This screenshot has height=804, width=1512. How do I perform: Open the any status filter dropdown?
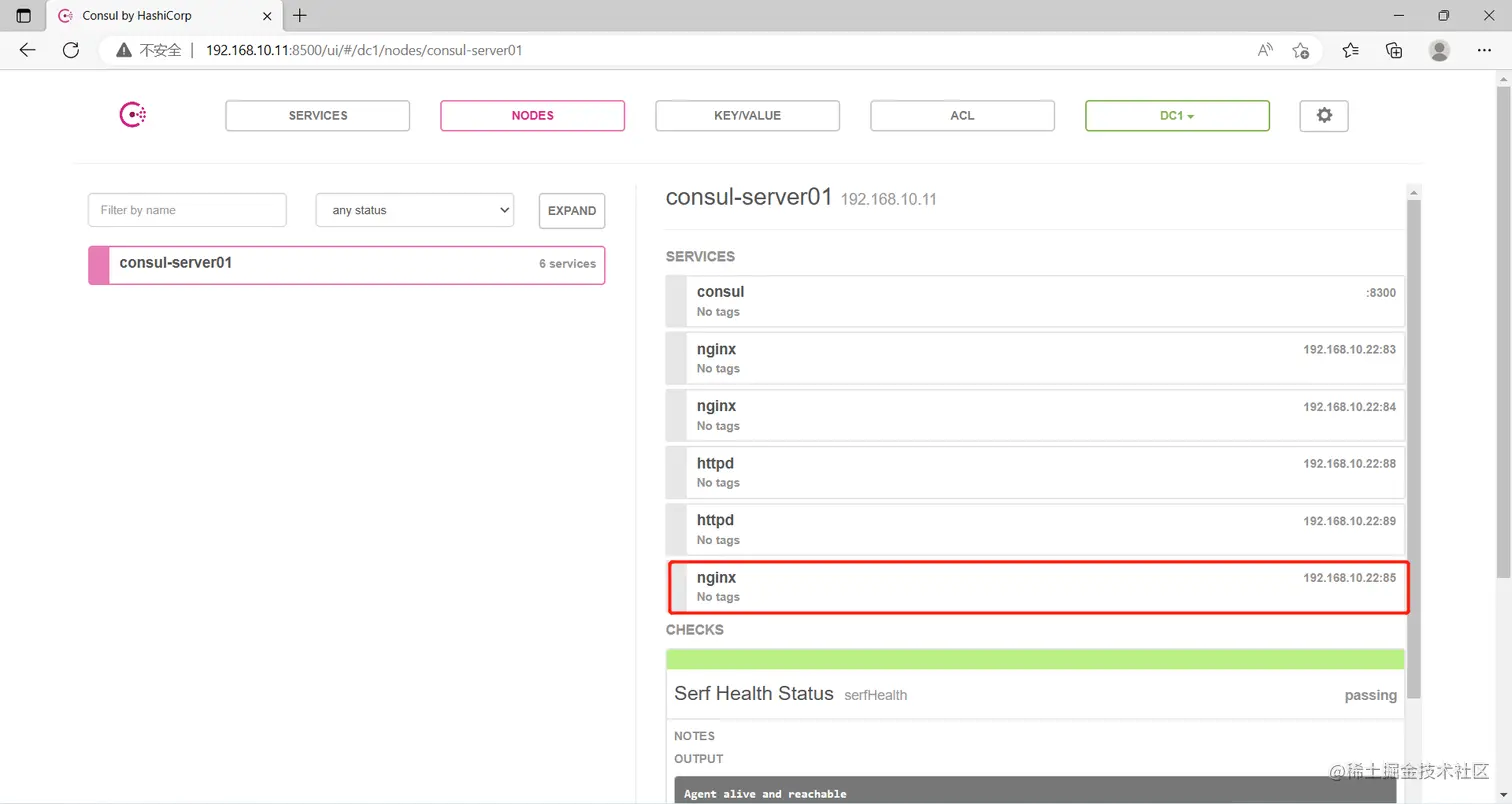[415, 210]
